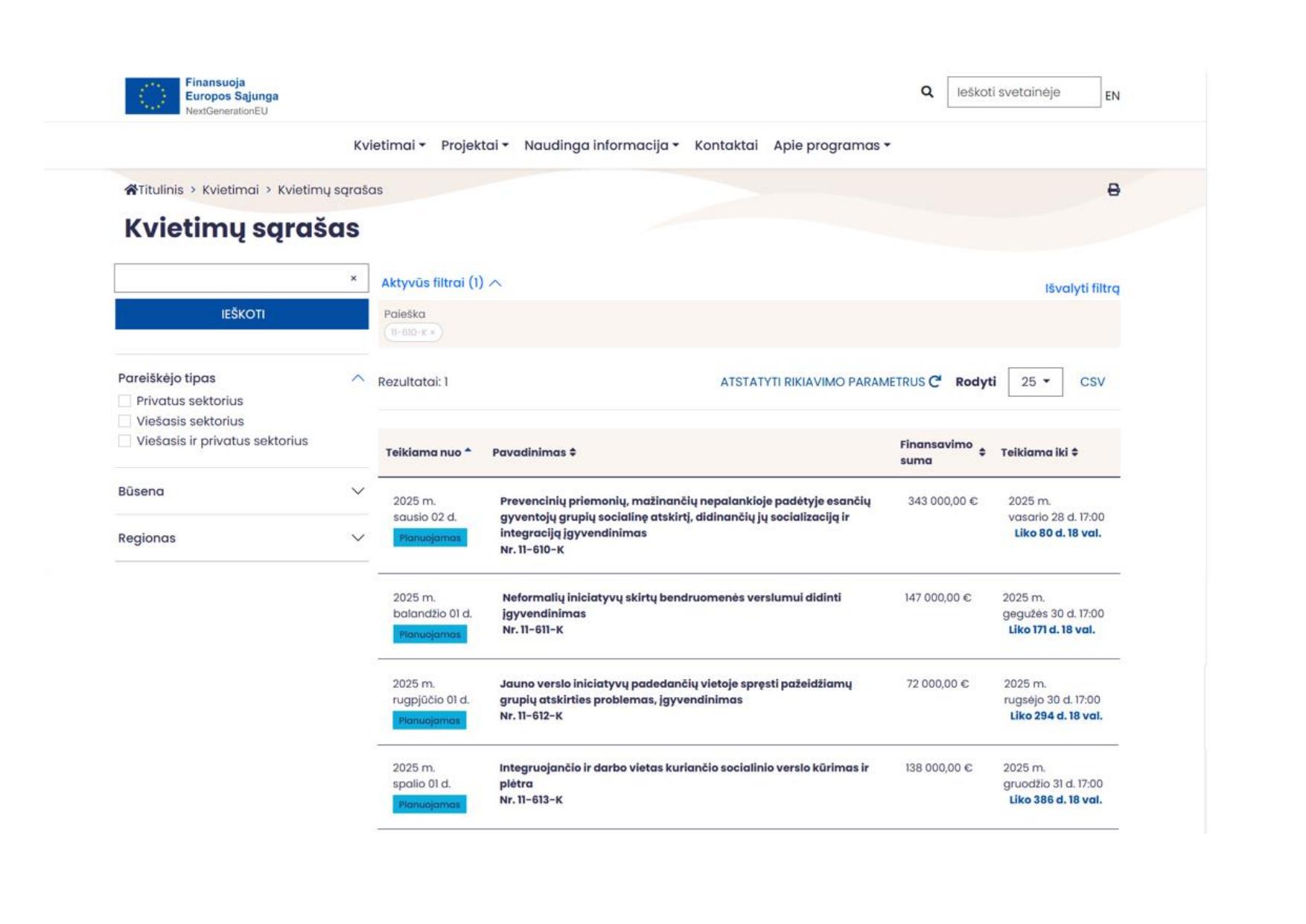This screenshot has width=1306, height=924.
Task: Collapse the Pareiškėjo tipas section
Action: pos(358,378)
